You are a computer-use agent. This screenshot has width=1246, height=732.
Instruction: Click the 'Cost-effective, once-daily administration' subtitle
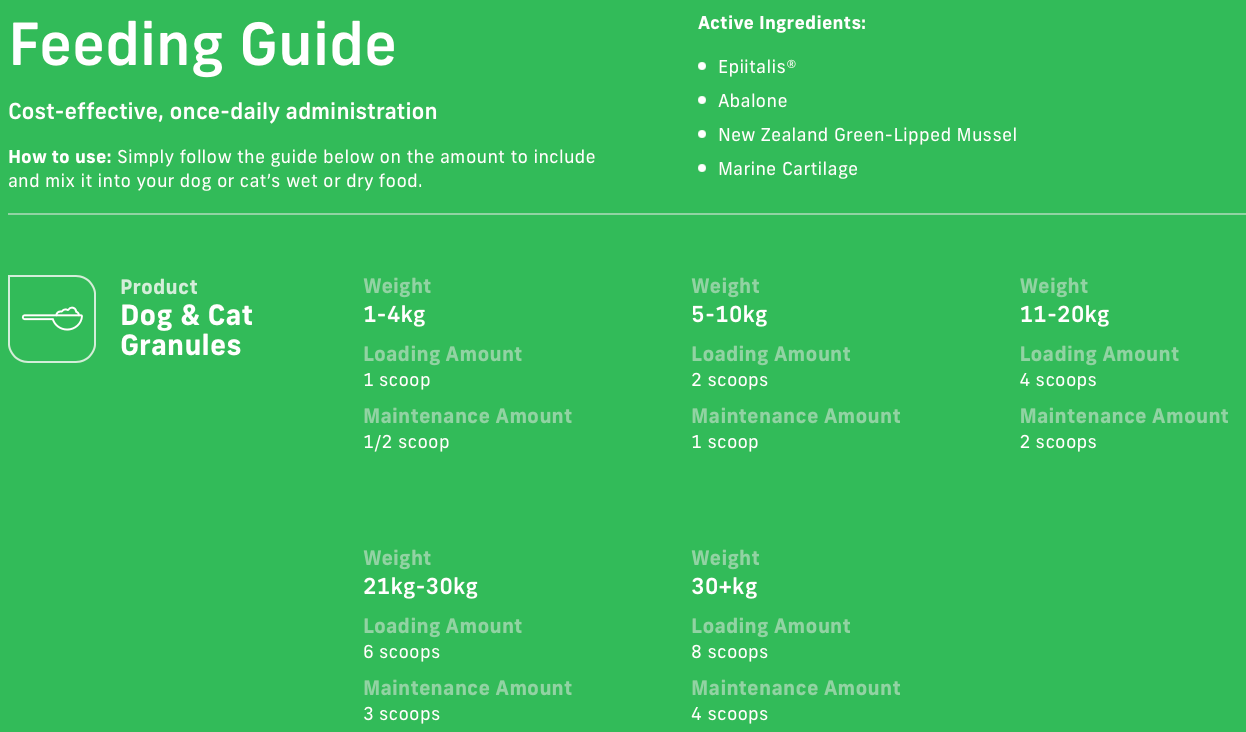[222, 112]
